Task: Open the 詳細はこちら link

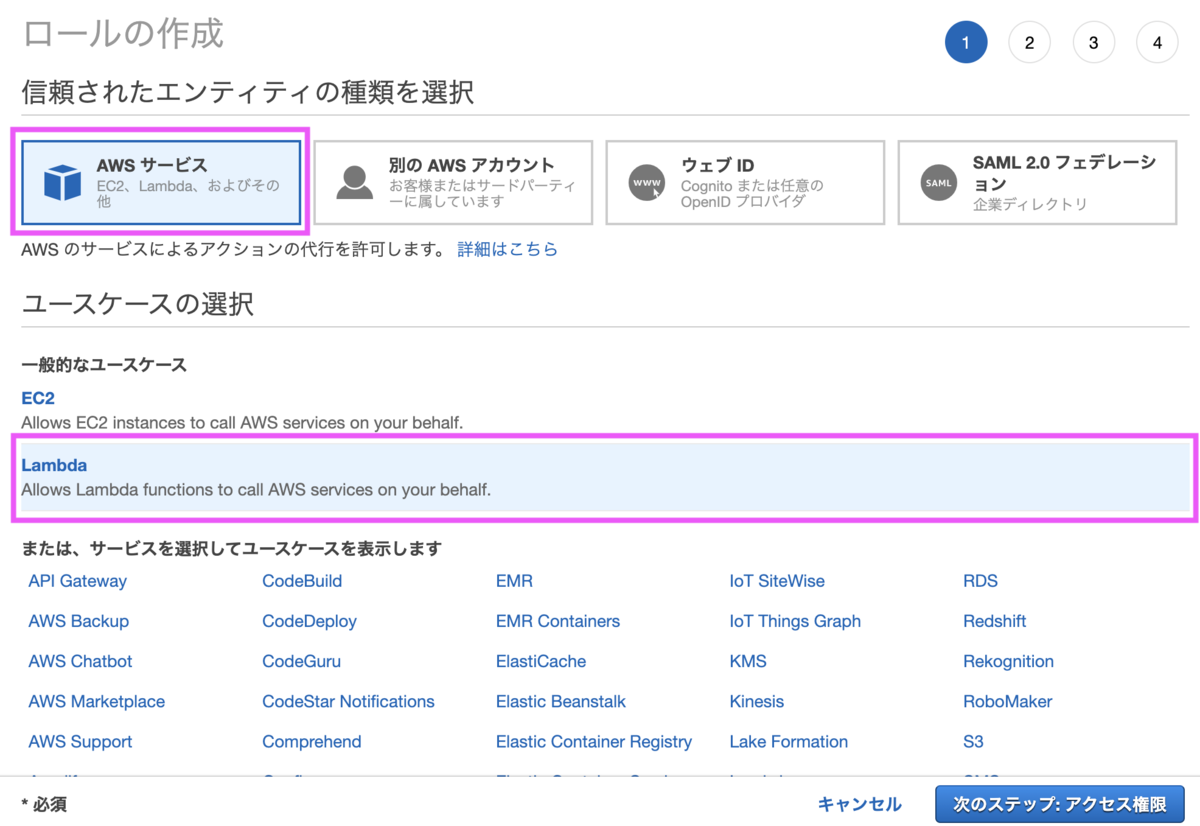Action: 507,249
